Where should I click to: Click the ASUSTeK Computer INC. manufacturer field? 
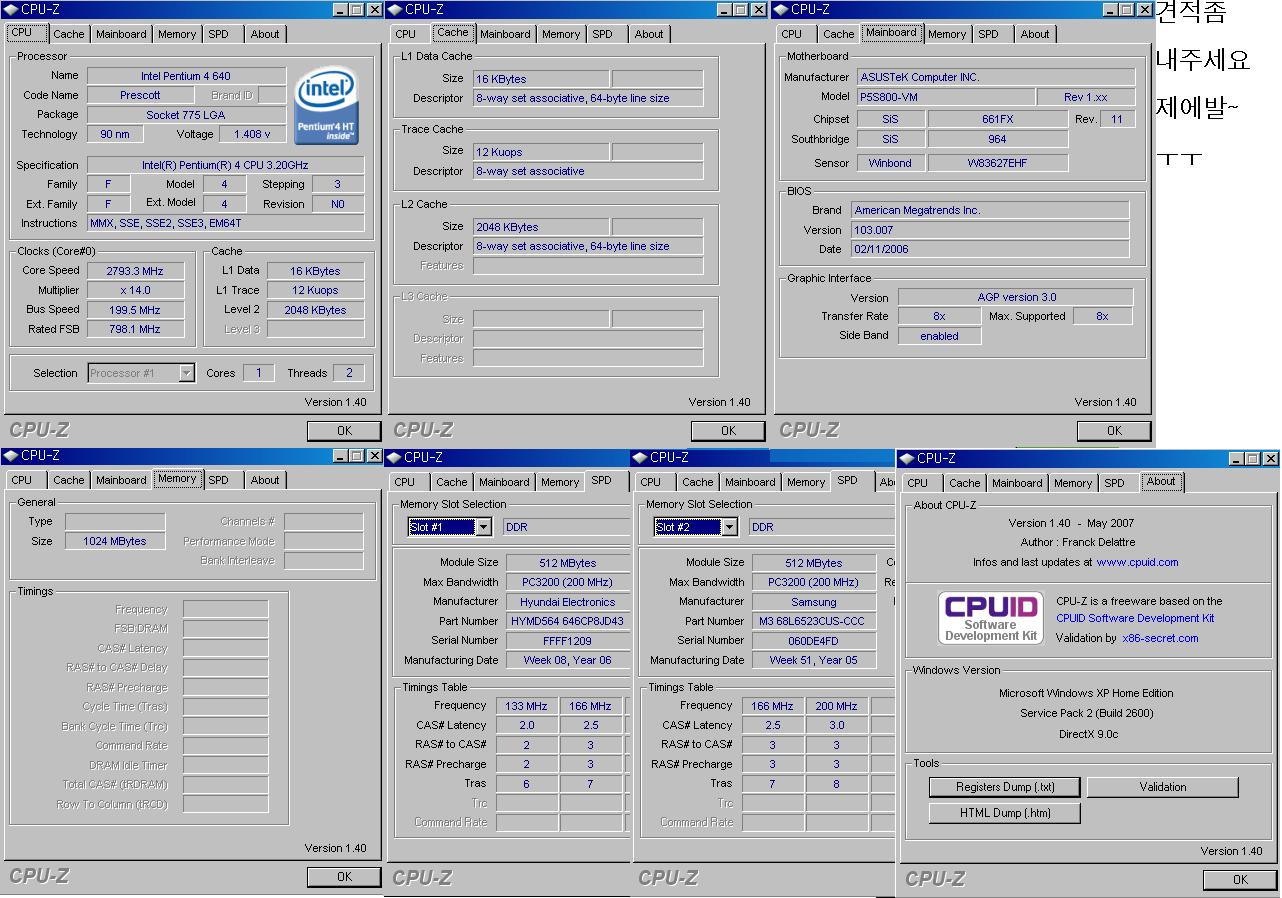pyautogui.click(x=996, y=77)
